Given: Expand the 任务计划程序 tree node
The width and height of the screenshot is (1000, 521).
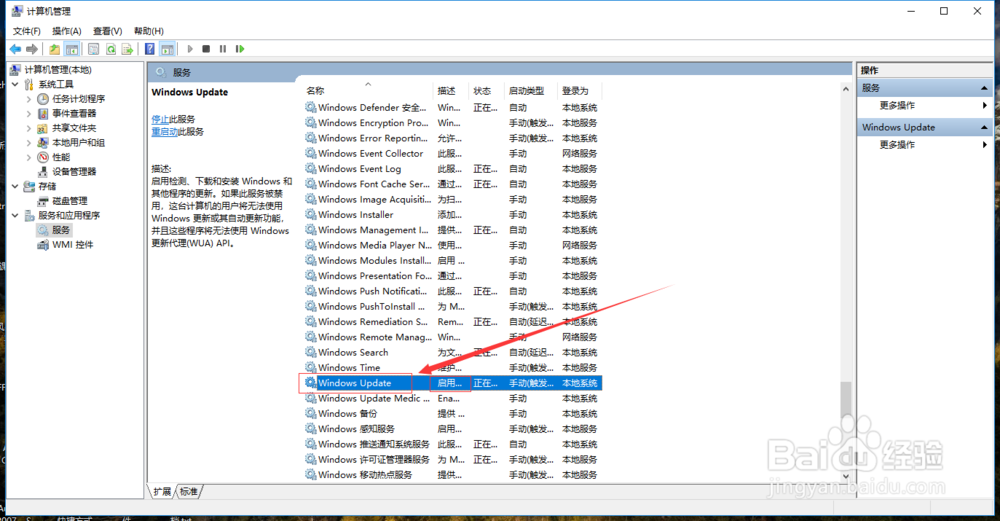Looking at the screenshot, I should (x=29, y=99).
